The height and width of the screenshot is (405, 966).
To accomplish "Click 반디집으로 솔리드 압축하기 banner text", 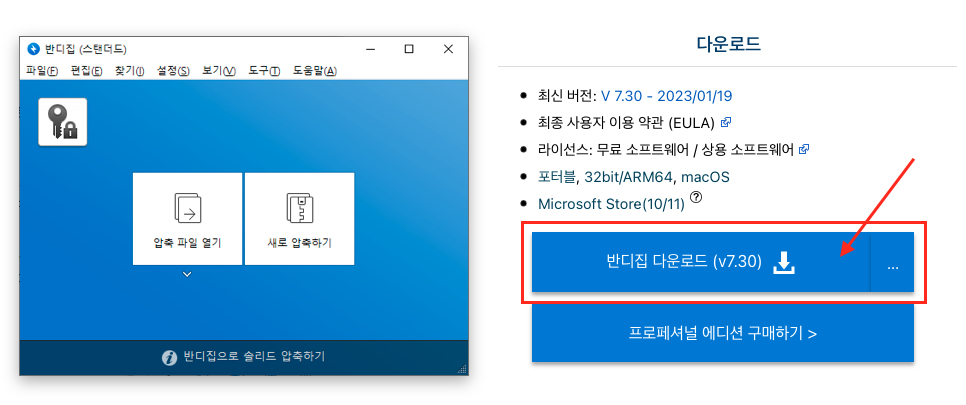I will point(254,356).
